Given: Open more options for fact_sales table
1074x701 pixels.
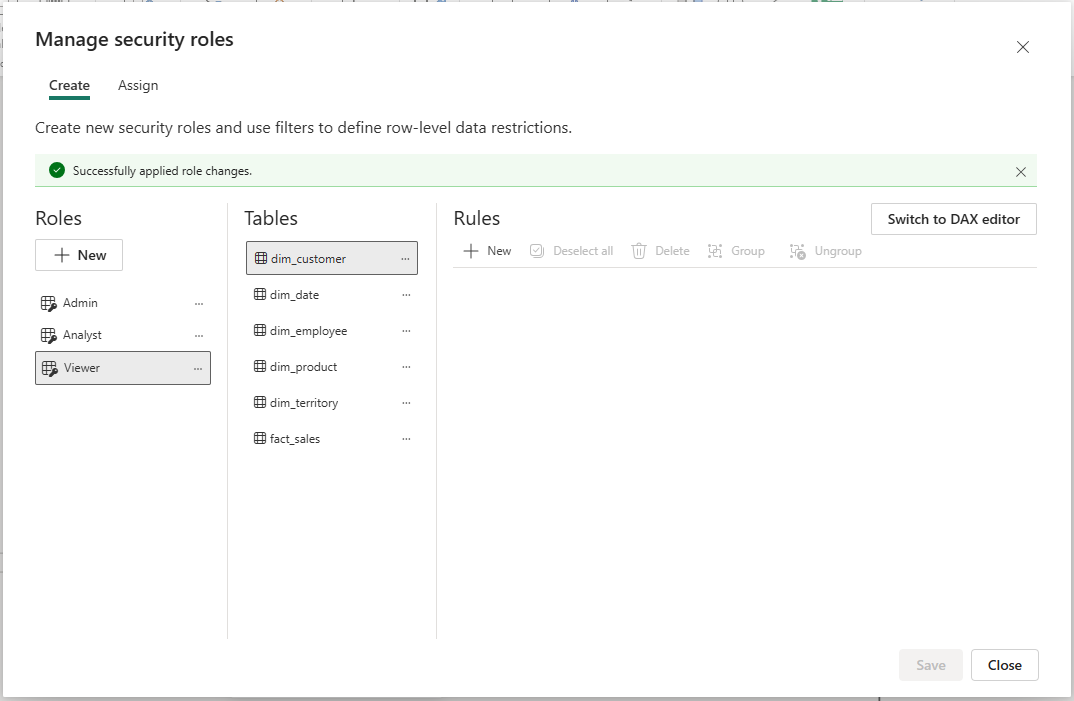Looking at the screenshot, I should pyautogui.click(x=406, y=439).
